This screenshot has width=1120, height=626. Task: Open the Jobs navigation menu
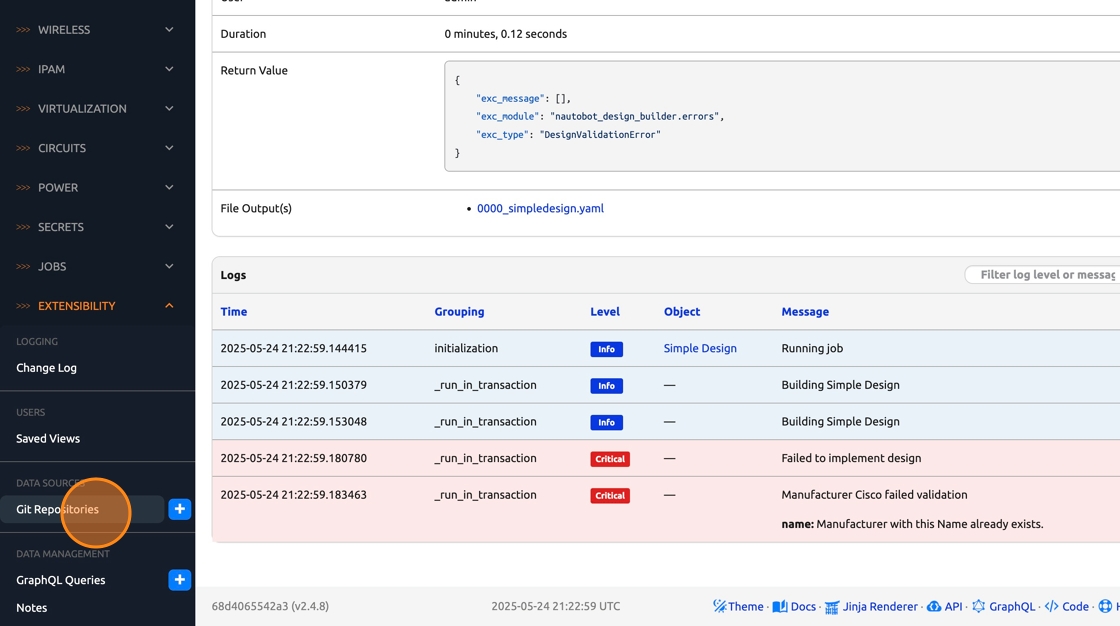52,266
